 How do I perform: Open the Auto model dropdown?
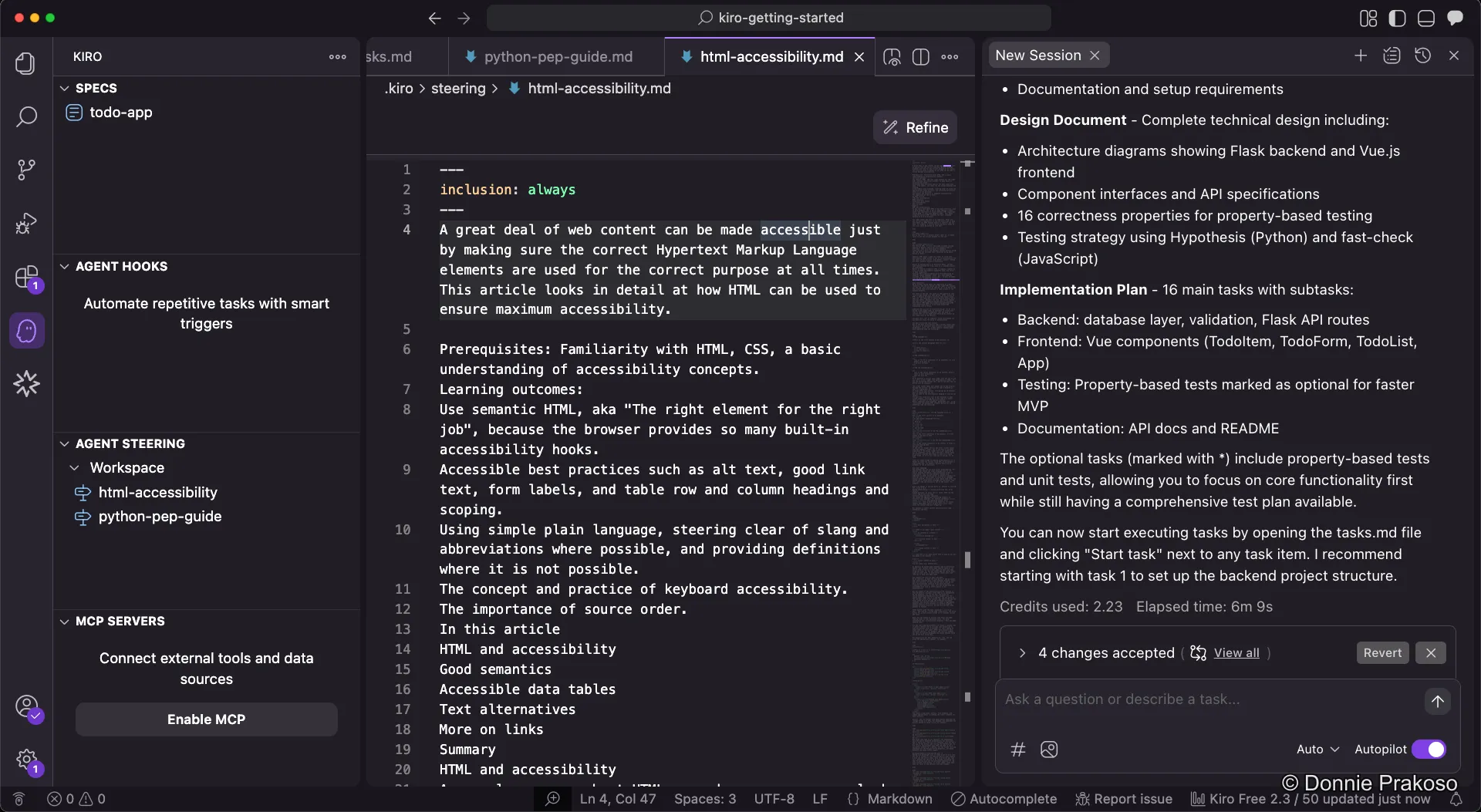pyautogui.click(x=1317, y=749)
